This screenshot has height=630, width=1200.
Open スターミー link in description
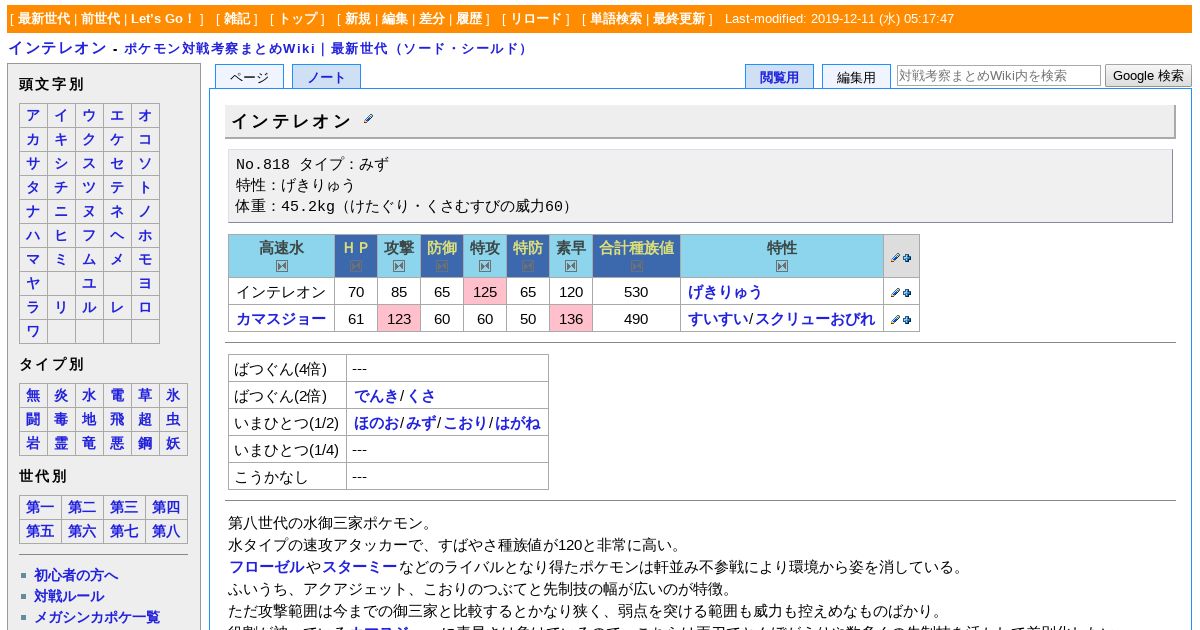tap(359, 567)
